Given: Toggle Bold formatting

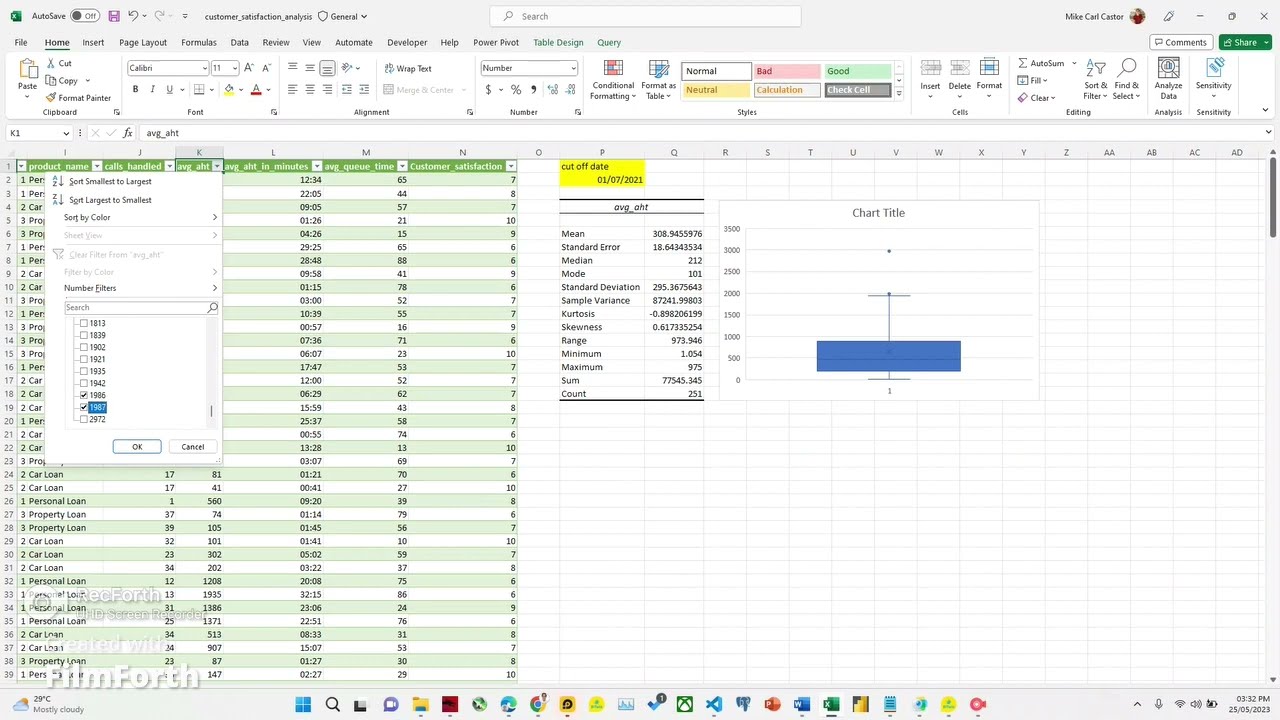Looking at the screenshot, I should pos(135,90).
